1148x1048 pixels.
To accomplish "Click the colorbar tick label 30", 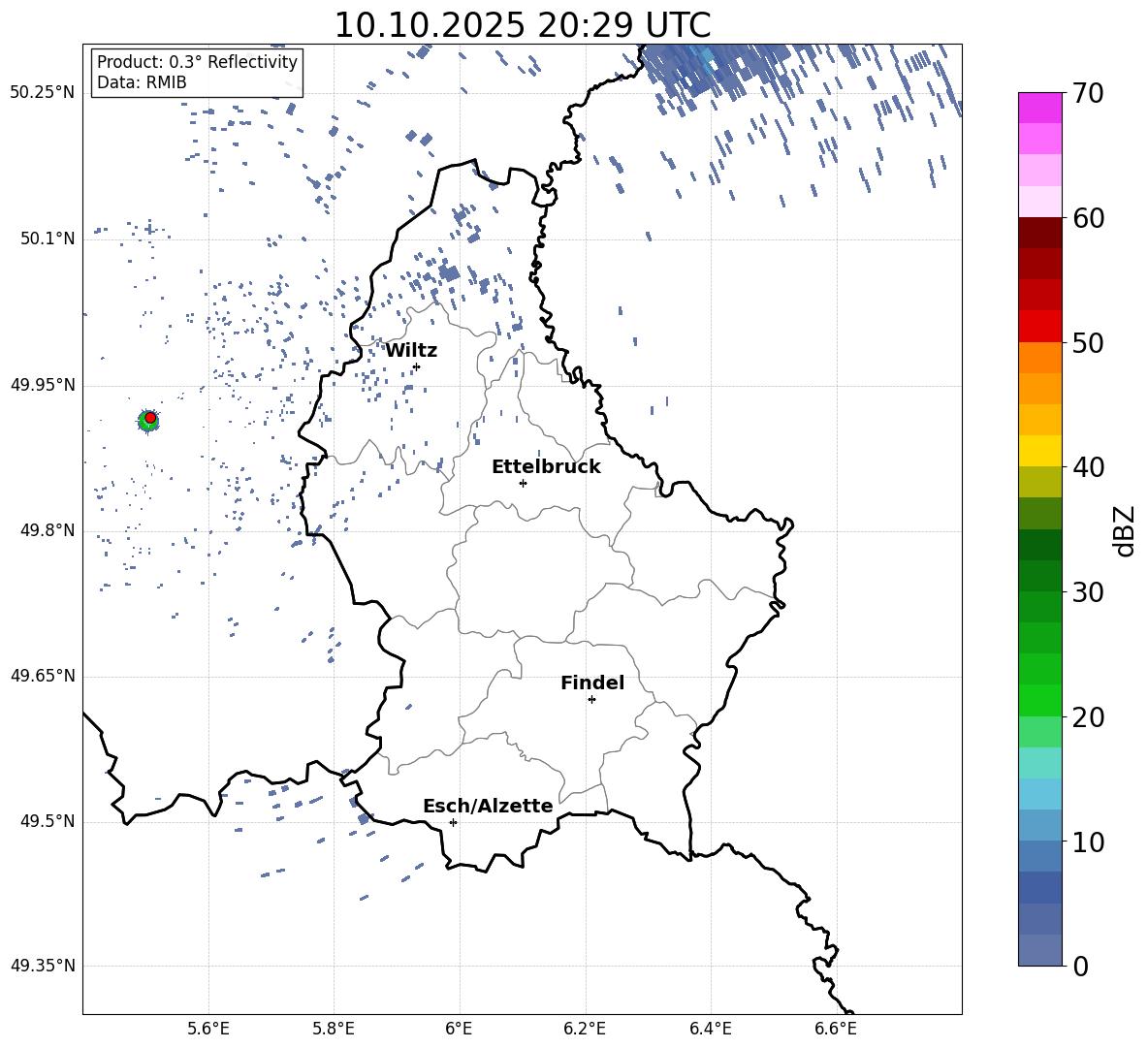I will tap(1088, 592).
